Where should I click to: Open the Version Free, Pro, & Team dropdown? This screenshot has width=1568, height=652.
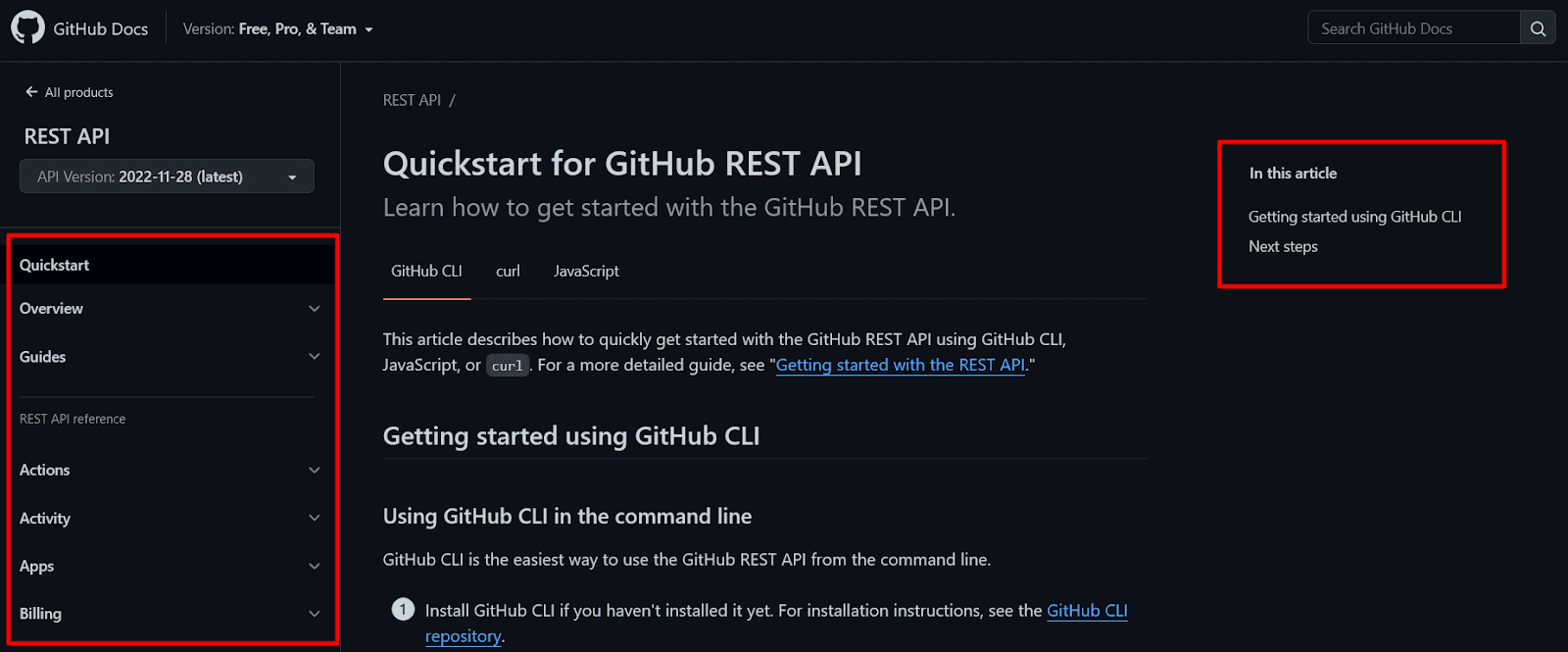tap(278, 29)
